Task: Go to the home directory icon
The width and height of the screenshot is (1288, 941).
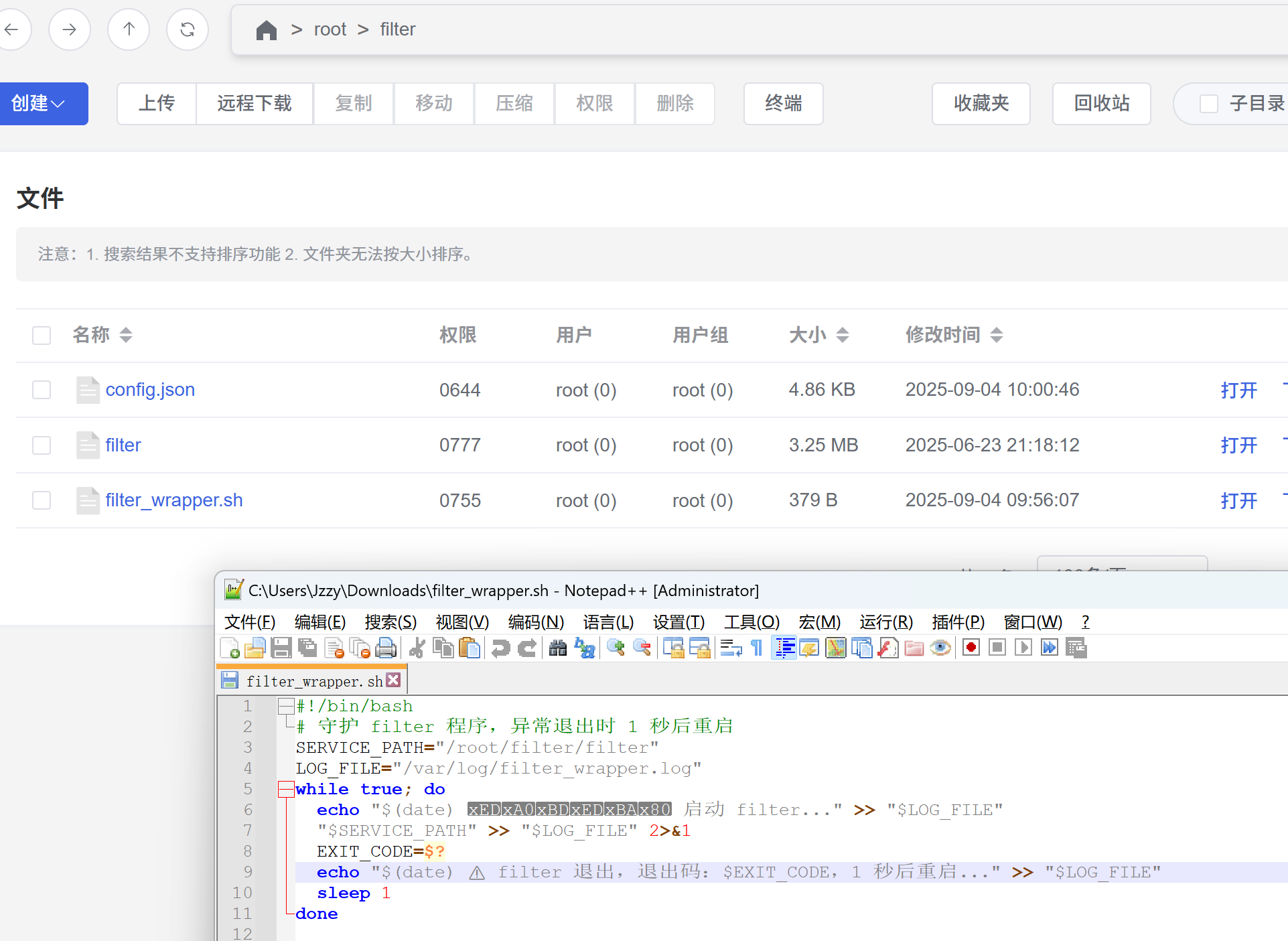Action: (x=267, y=29)
